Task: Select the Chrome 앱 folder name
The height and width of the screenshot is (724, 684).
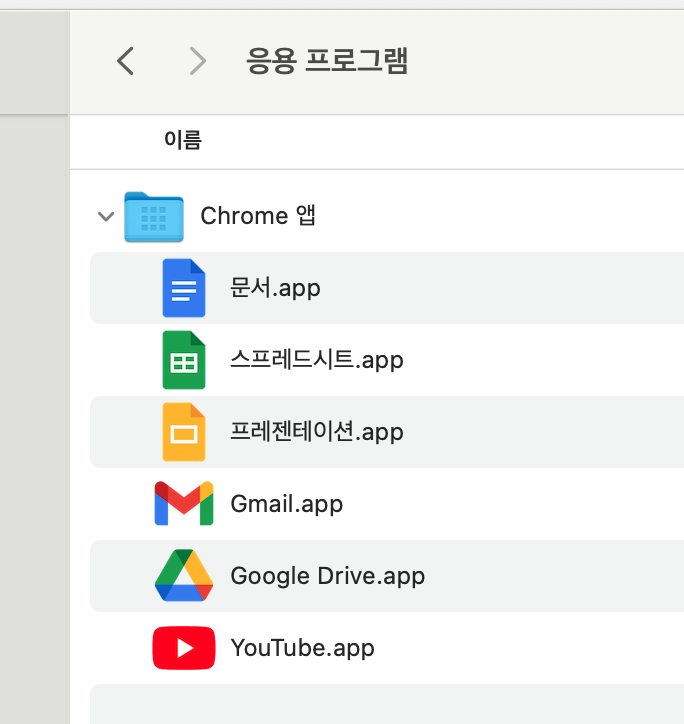Action: [x=258, y=216]
